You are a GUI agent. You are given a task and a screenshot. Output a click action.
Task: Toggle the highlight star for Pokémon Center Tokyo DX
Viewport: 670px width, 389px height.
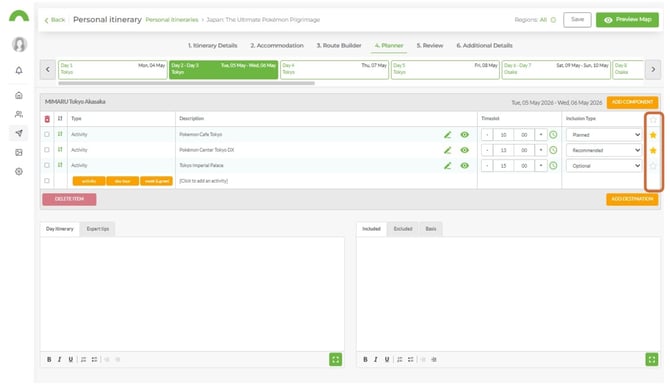(653, 150)
